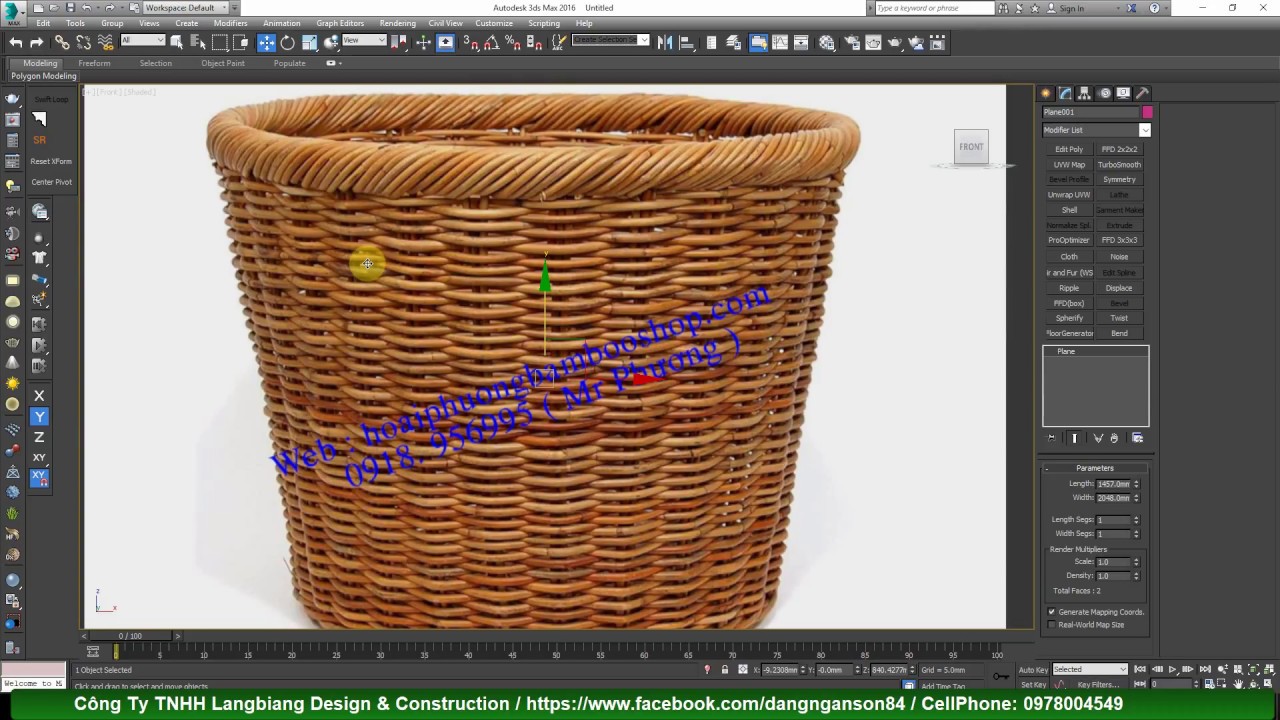Open the View reference coordinate dropdown
Image resolution: width=1280 pixels, height=720 pixels.
click(364, 40)
